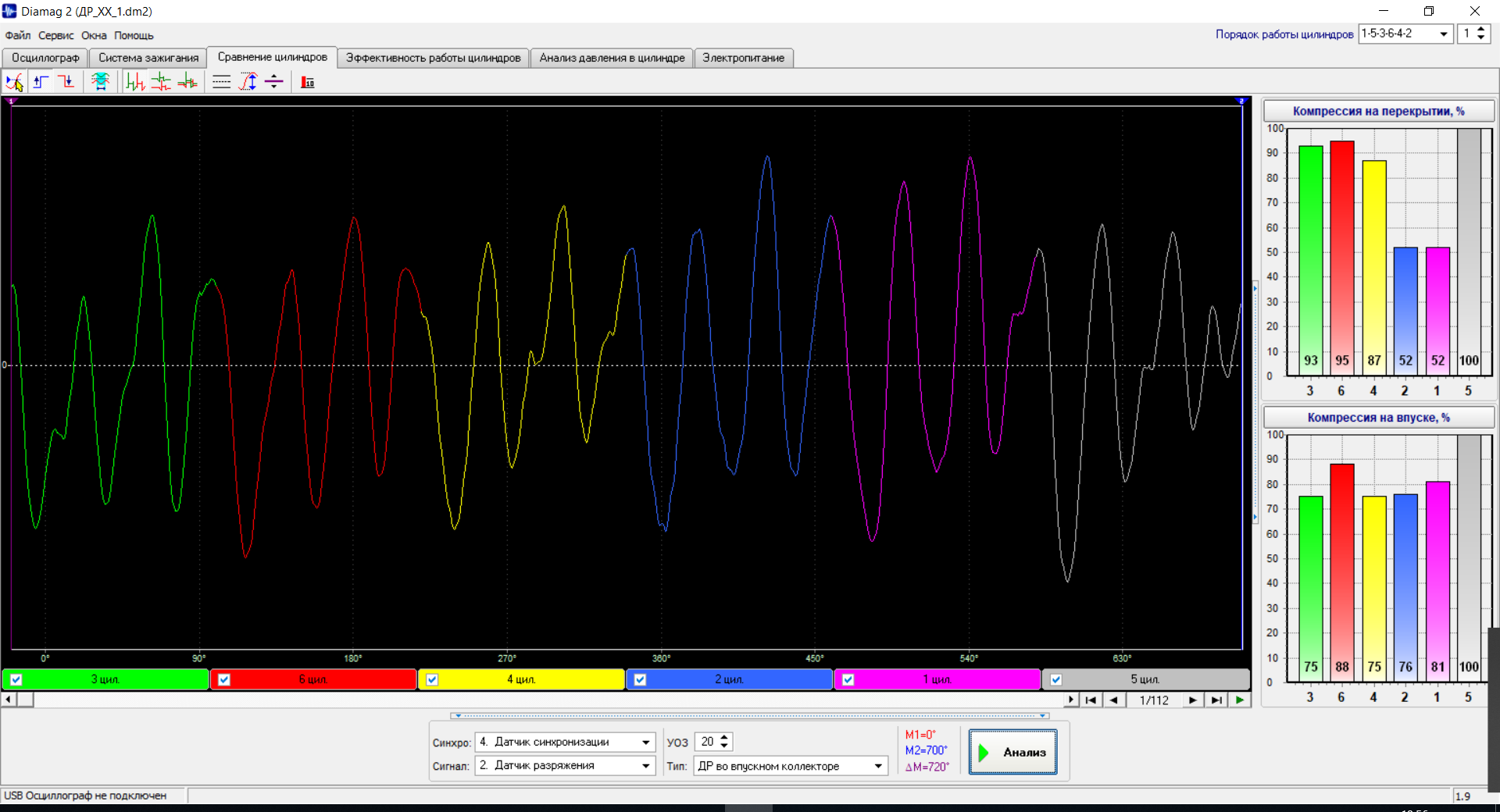Decrease the УОЗ value with down arrow

pos(725,746)
